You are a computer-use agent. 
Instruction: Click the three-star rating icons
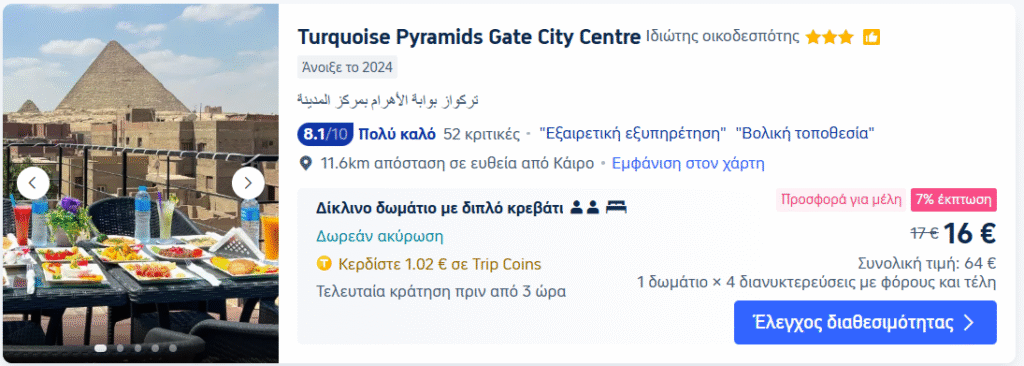(829, 37)
